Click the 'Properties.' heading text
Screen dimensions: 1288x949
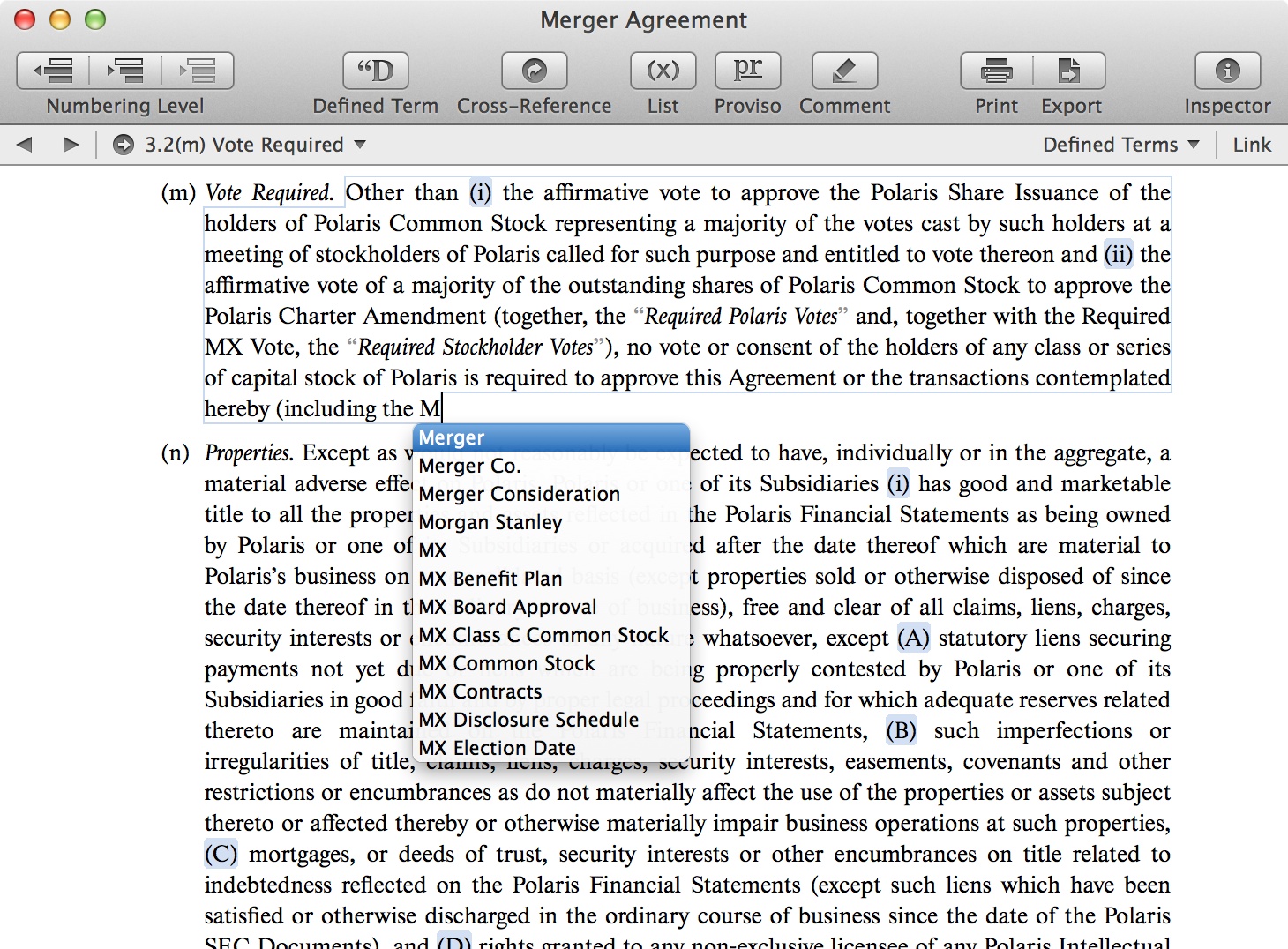point(248,452)
